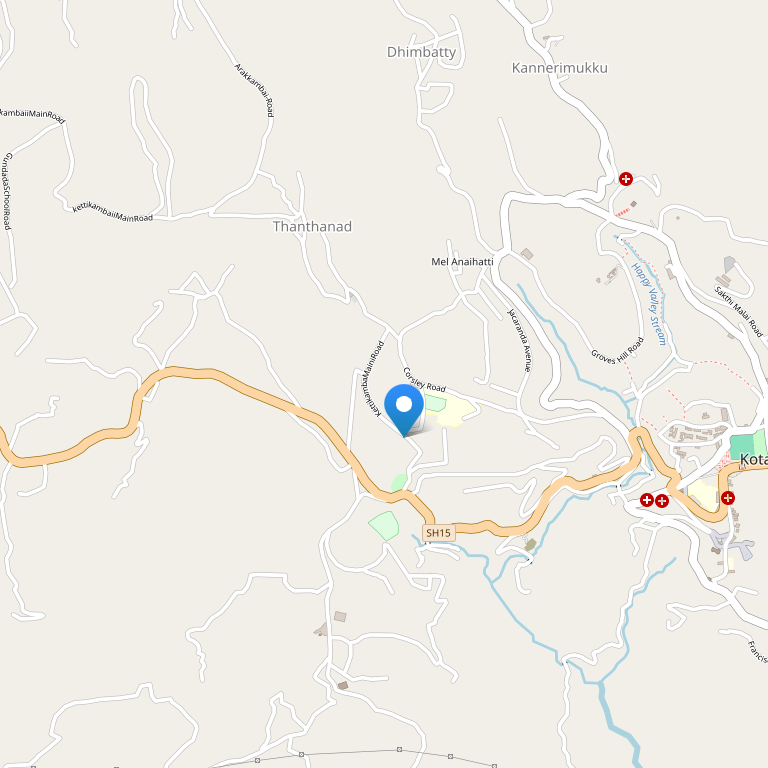Select the hospital icon below Kannerimukku

click(x=625, y=179)
